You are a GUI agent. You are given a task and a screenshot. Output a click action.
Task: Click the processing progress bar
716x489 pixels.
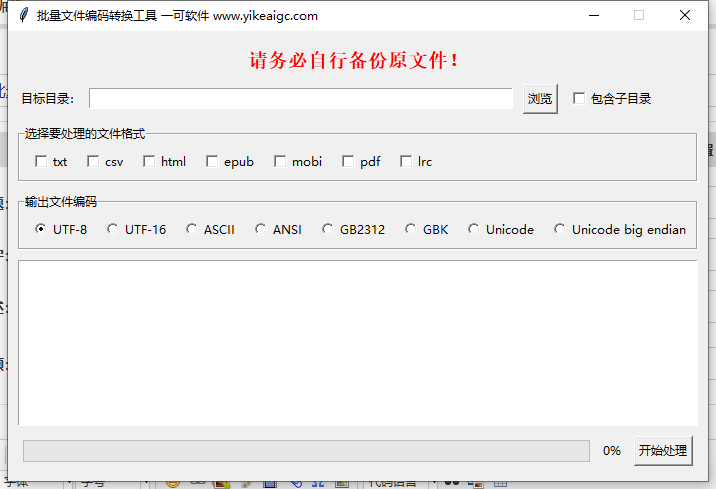[x=306, y=451]
